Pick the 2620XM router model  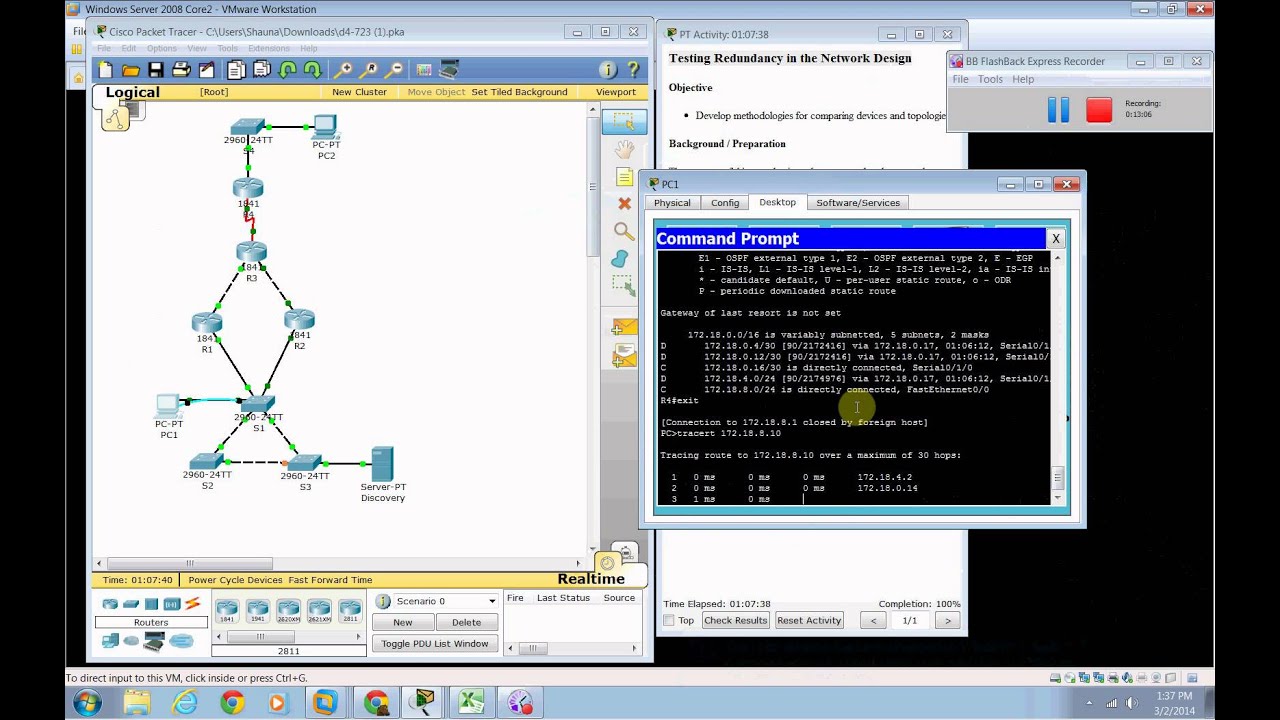(289, 611)
